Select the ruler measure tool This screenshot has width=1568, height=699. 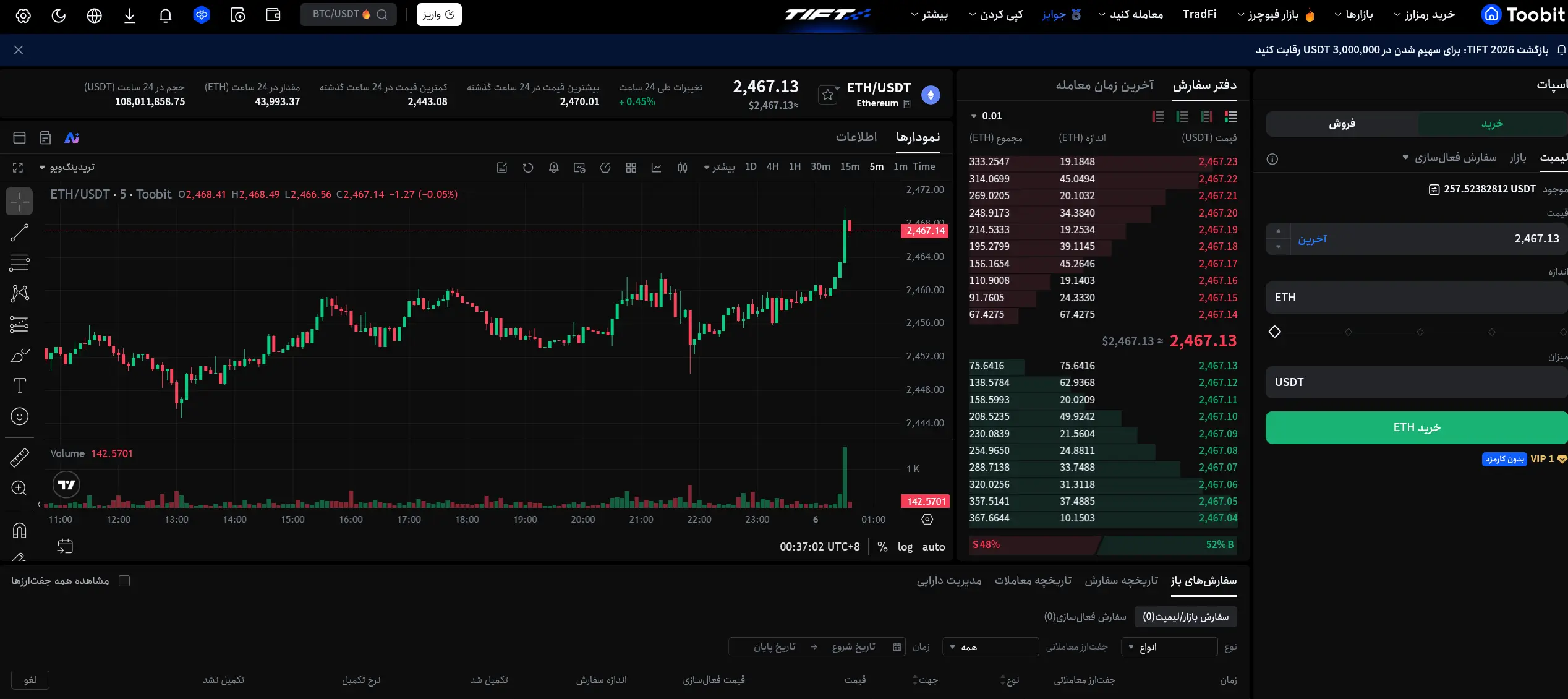pyautogui.click(x=19, y=457)
